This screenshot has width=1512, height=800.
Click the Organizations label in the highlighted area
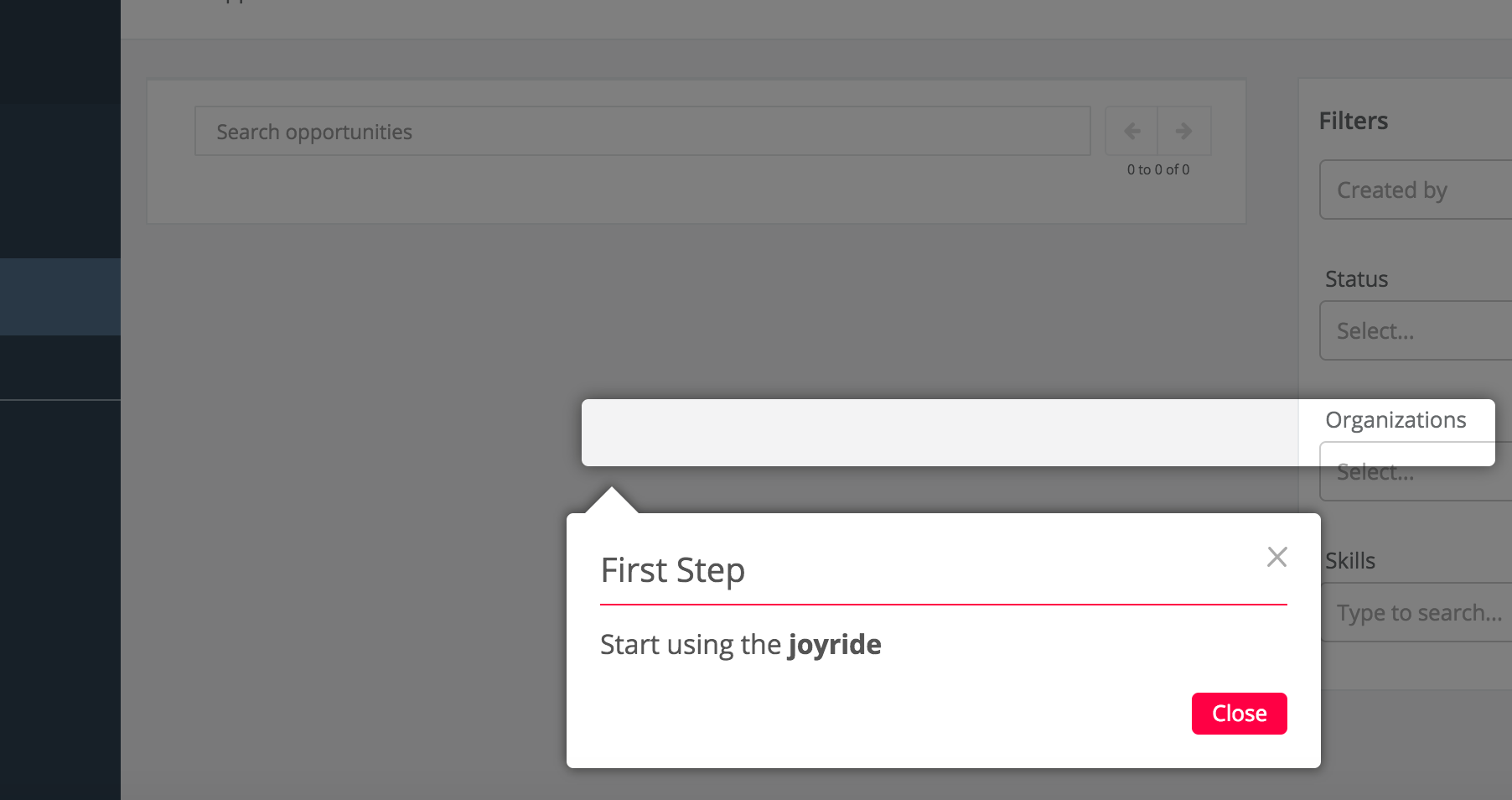click(1395, 419)
